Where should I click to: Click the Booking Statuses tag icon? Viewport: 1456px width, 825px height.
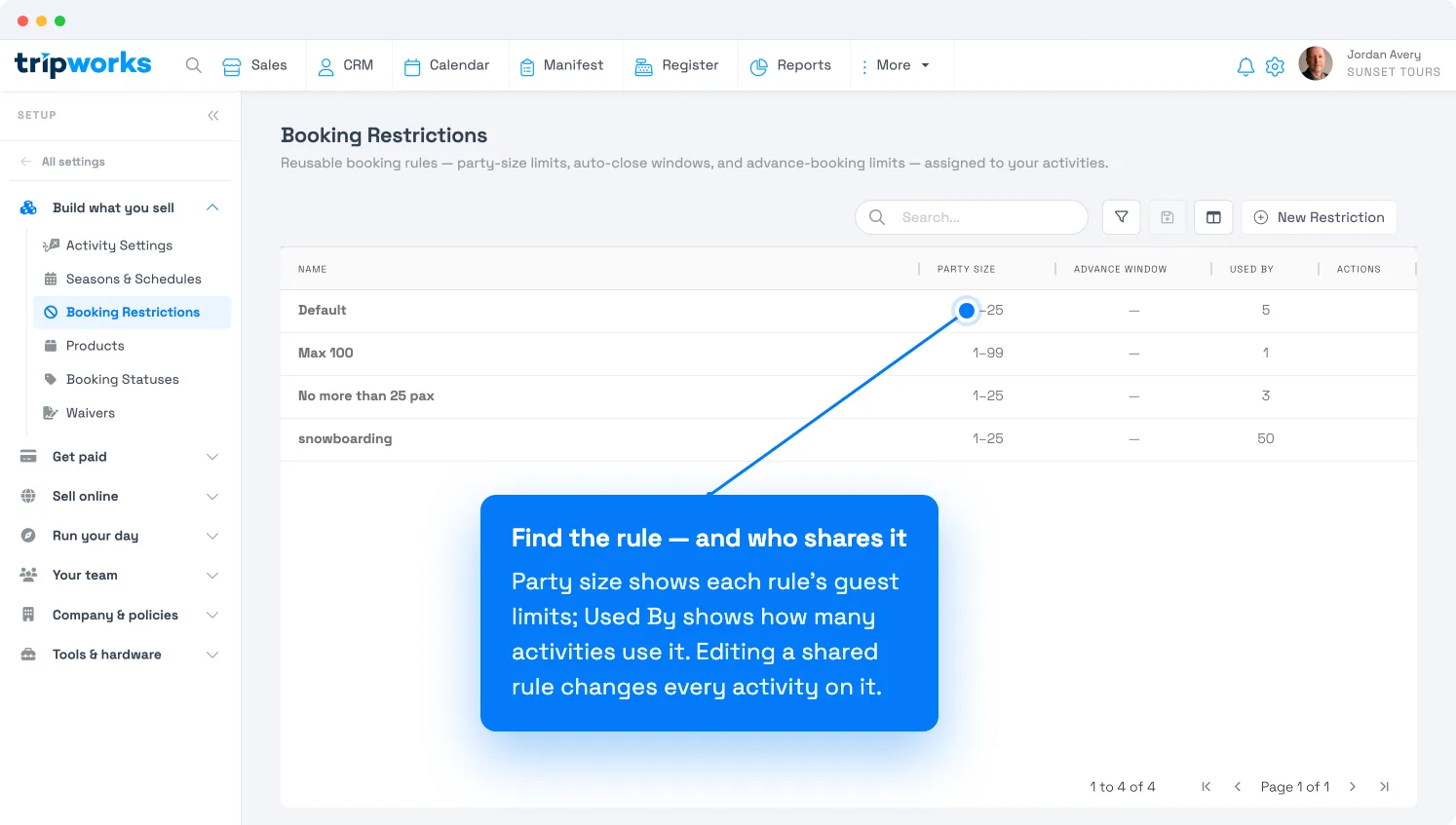51,380
